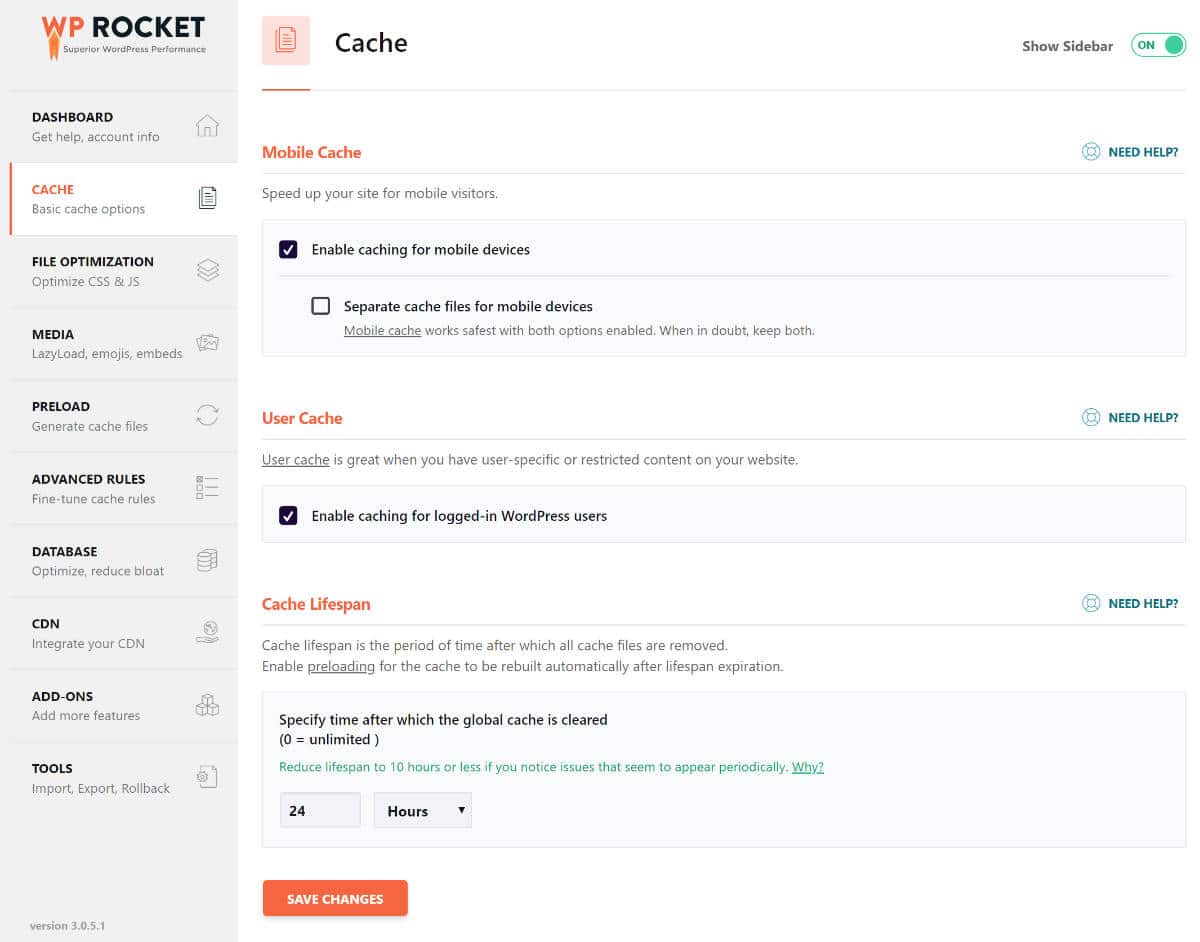Open CDN settings via the cloud icon
1200x942 pixels.
(x=207, y=632)
